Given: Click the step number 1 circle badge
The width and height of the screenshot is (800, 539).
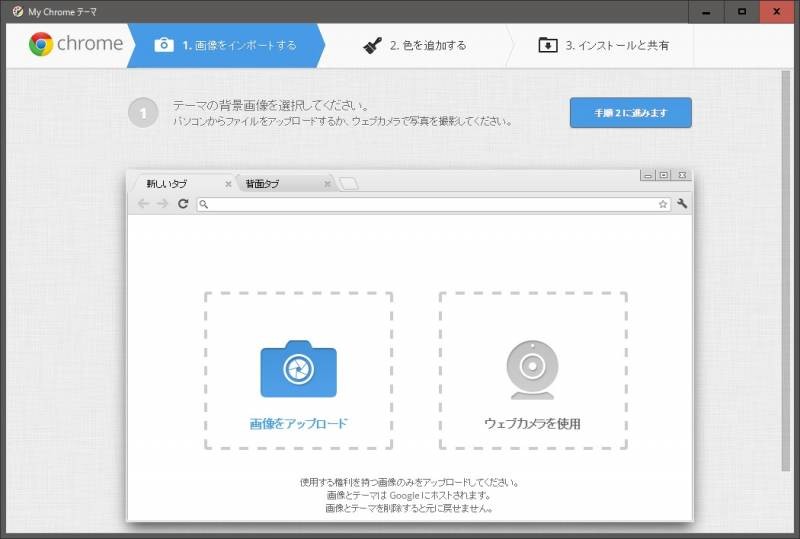Looking at the screenshot, I should pyautogui.click(x=143, y=113).
